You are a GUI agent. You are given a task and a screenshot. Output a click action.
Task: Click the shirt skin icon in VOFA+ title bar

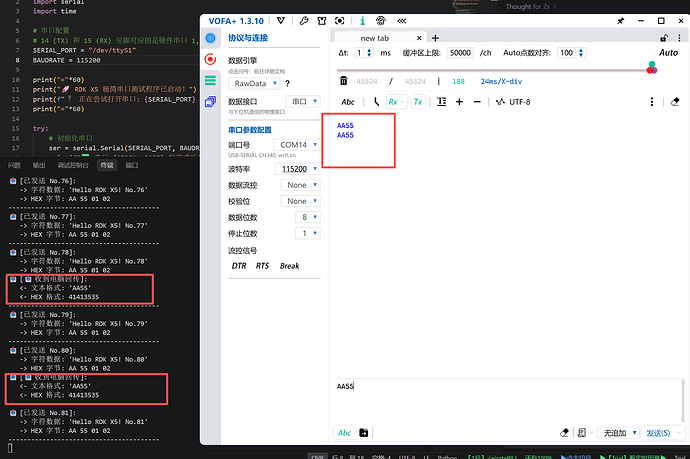click(x=322, y=21)
